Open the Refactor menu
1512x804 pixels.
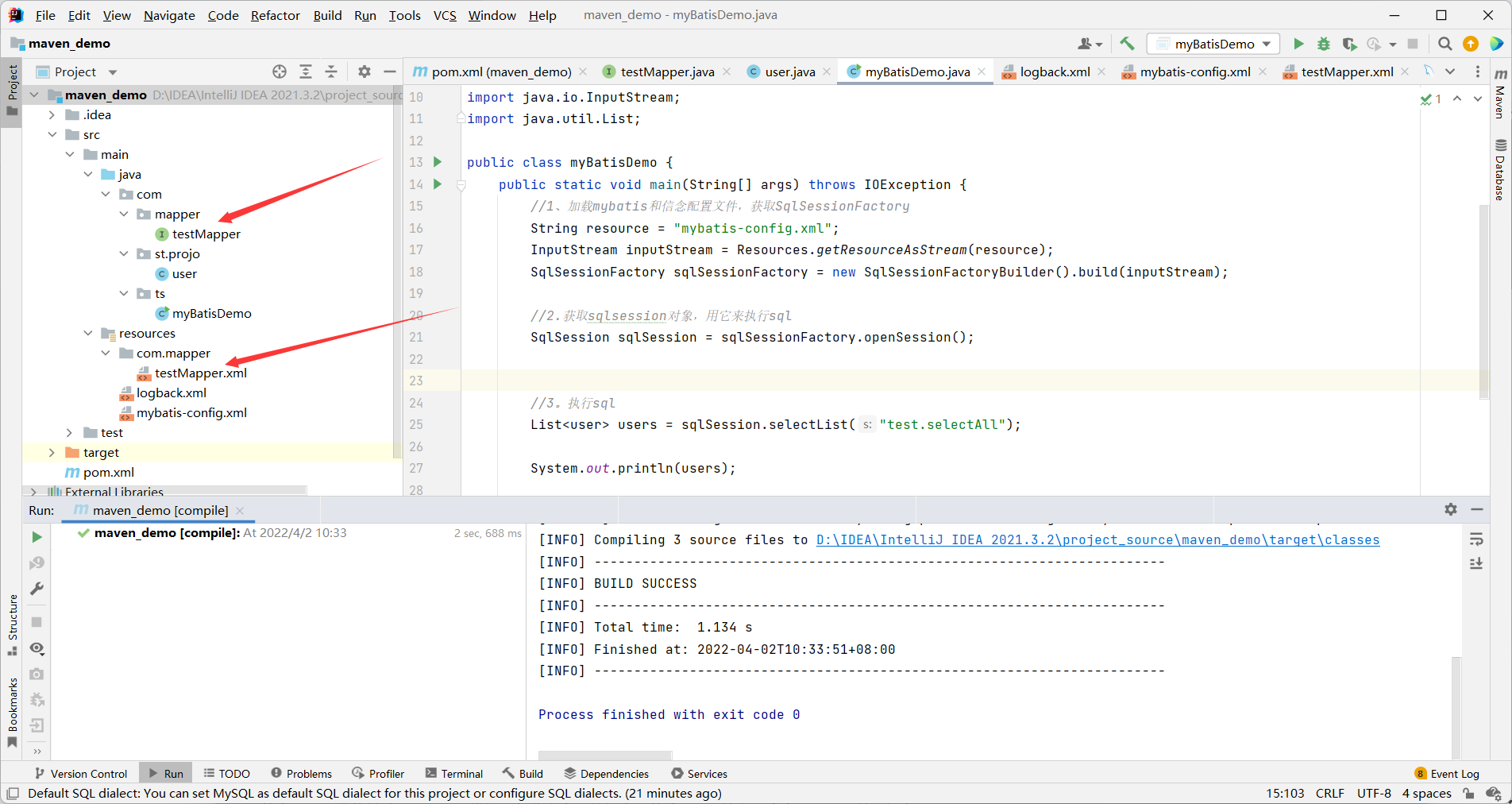click(275, 15)
